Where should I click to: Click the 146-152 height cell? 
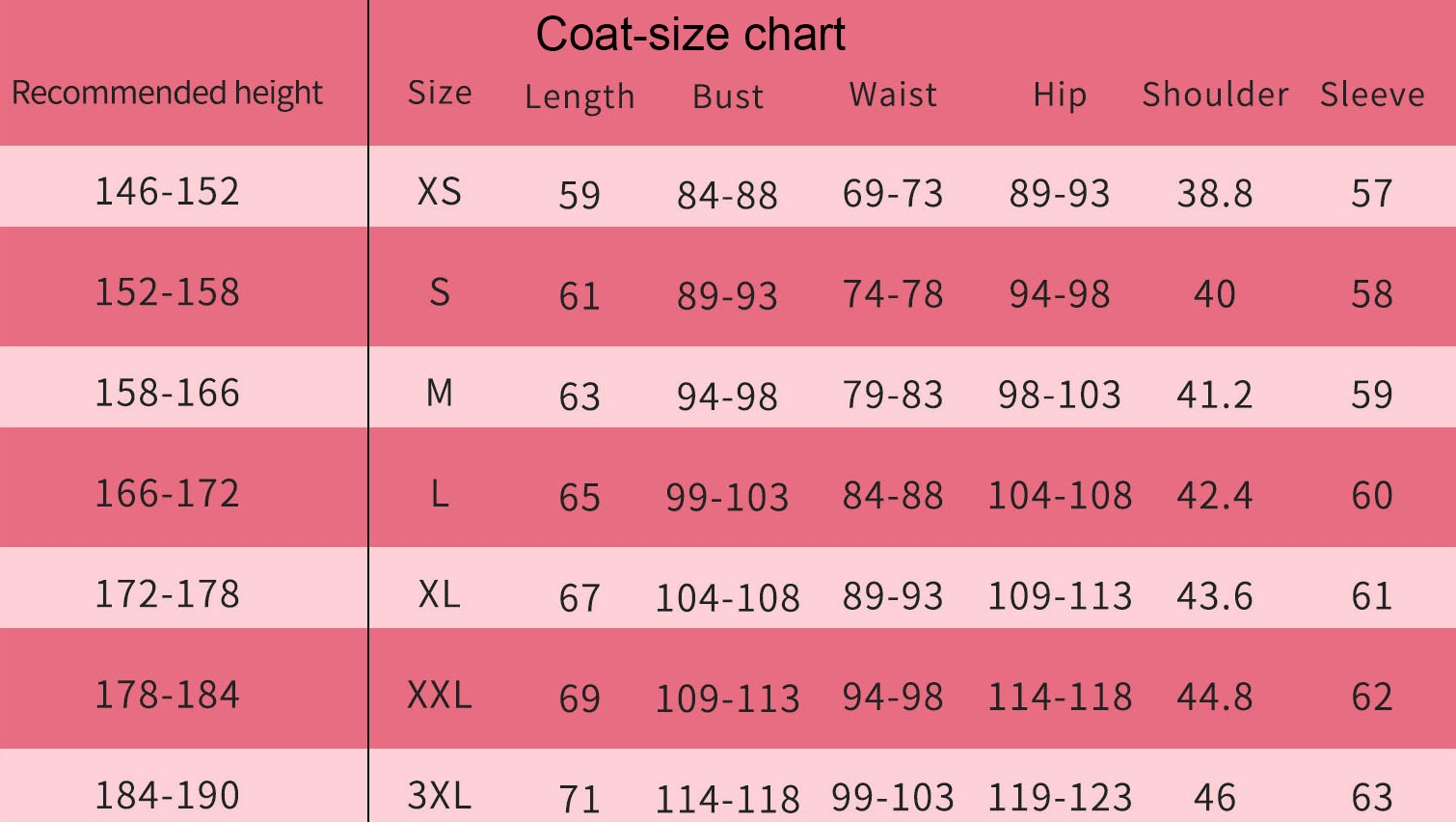(167, 191)
